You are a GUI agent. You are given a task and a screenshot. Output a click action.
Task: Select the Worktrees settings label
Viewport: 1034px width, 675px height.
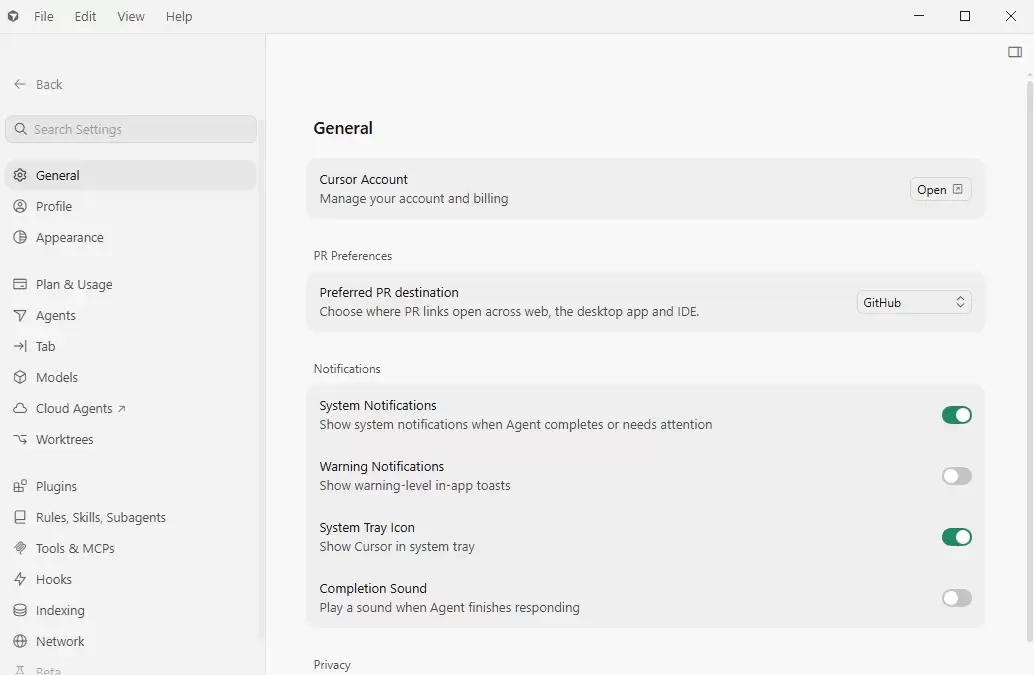coord(65,439)
